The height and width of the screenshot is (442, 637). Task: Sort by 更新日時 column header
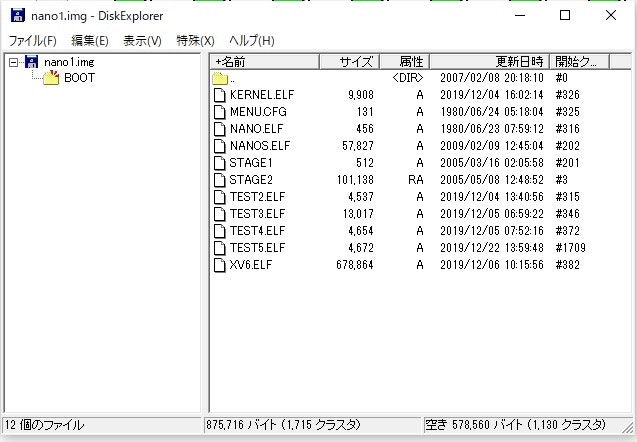click(490, 62)
